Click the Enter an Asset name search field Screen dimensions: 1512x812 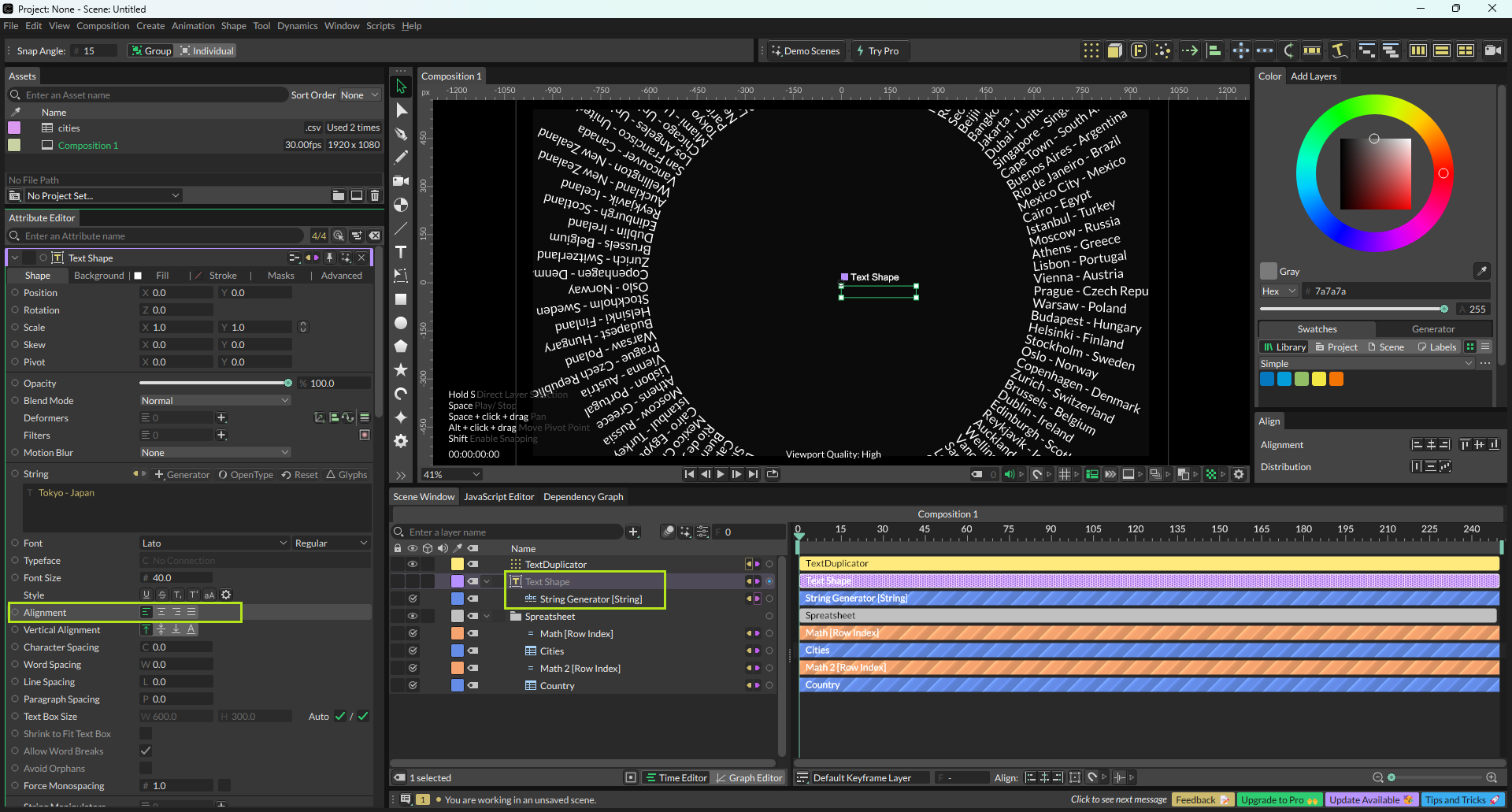point(150,95)
